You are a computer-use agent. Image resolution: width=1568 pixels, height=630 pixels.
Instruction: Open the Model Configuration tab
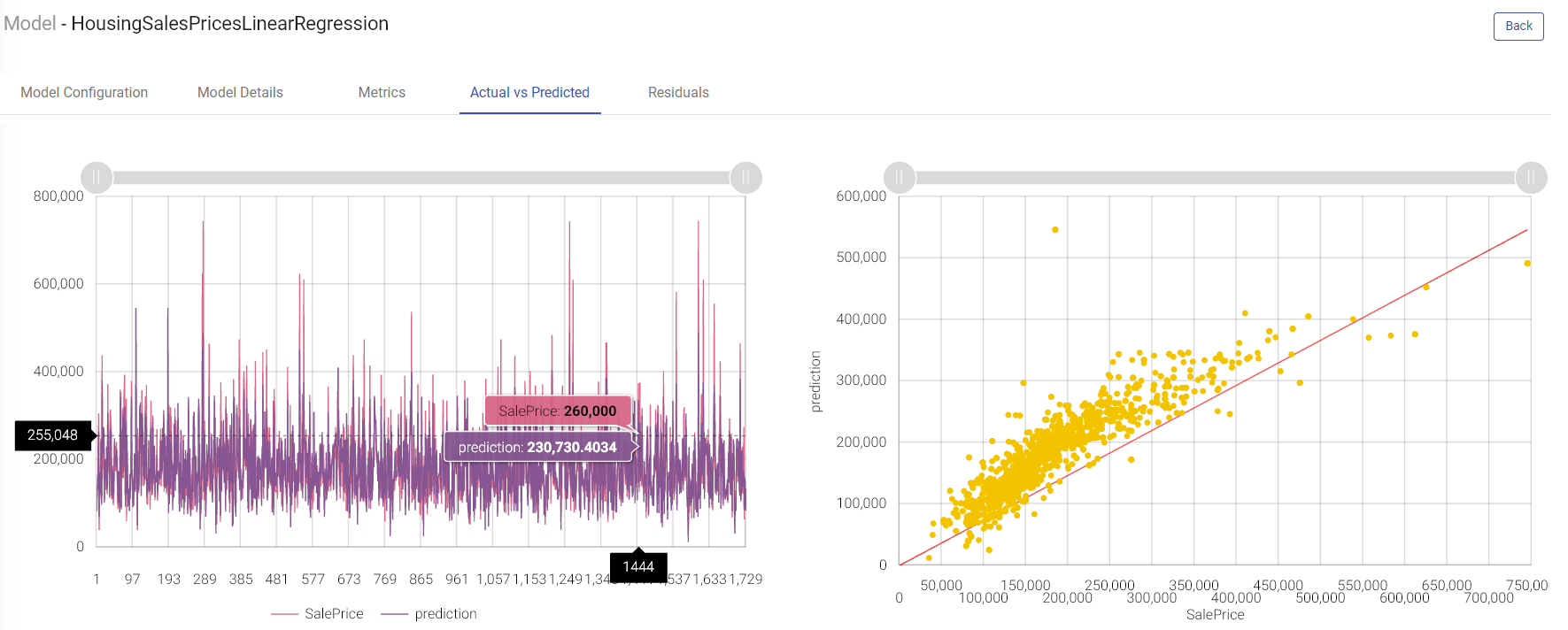coord(84,92)
